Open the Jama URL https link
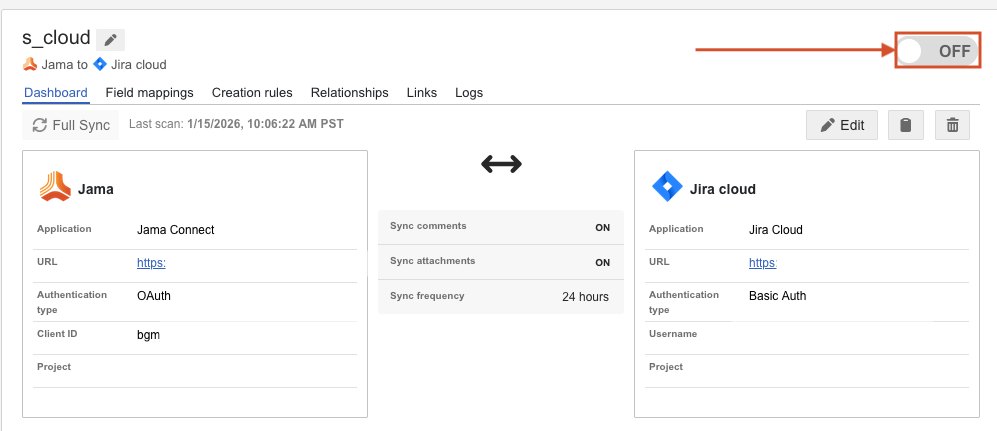The width and height of the screenshot is (997, 431). click(151, 263)
